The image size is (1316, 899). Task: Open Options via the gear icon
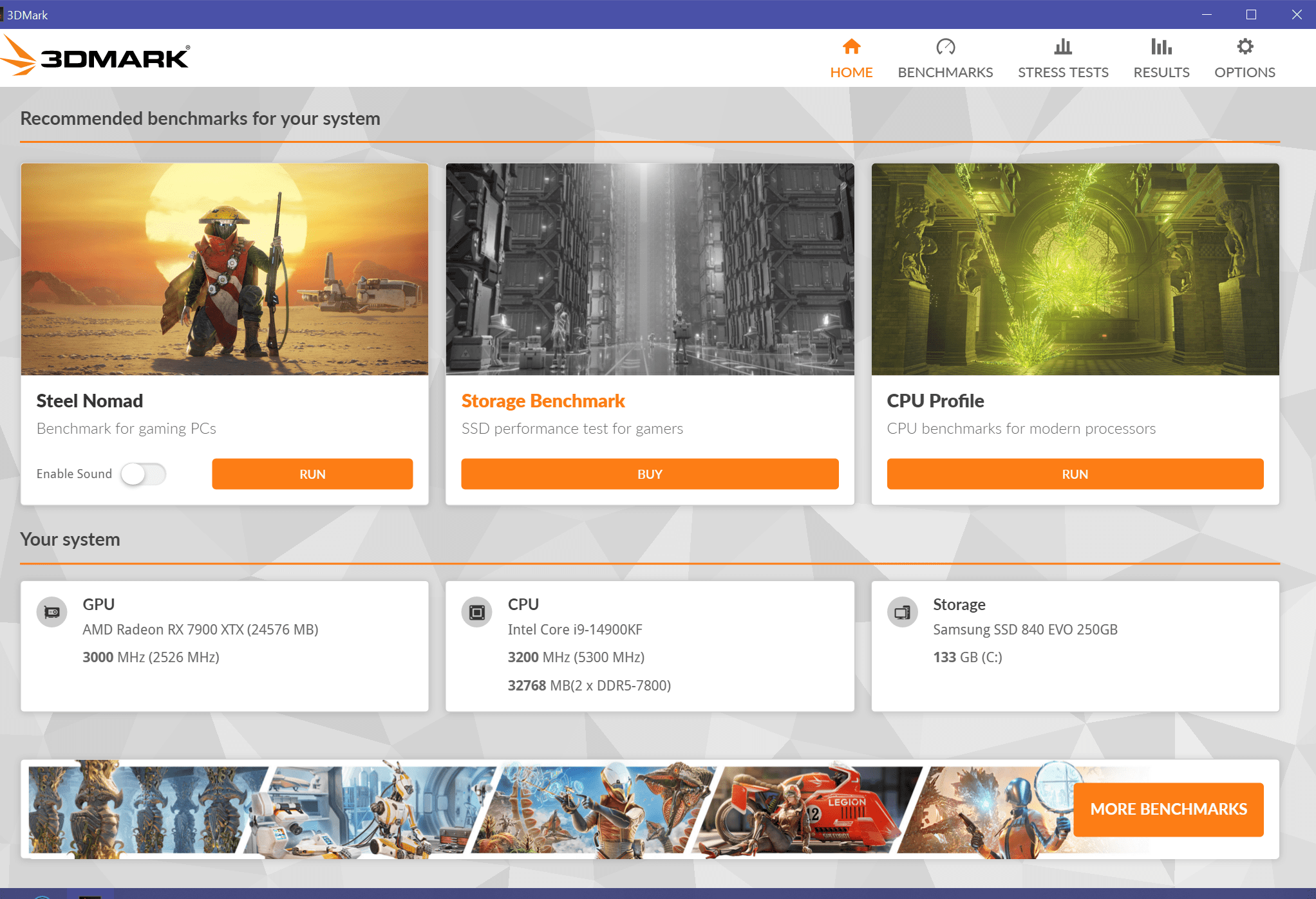[1245, 46]
